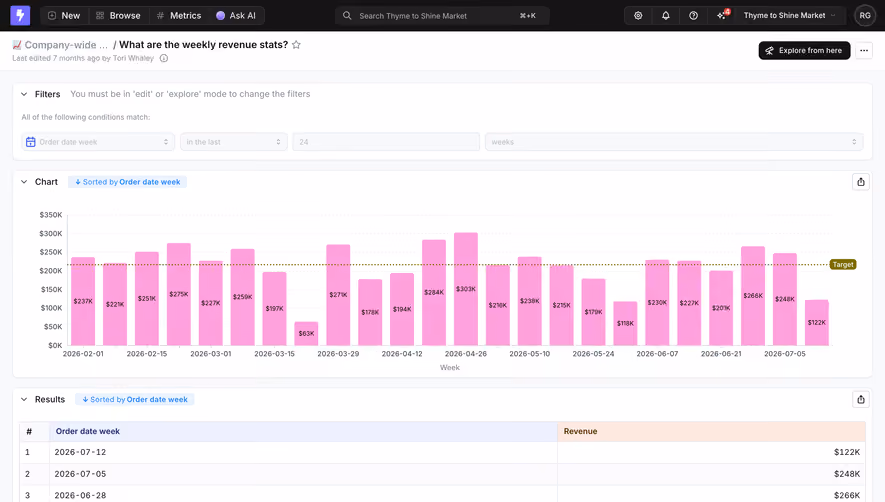Screen dimensions: 885x502
Task: Collapse the Chart section
Action: [24, 182]
